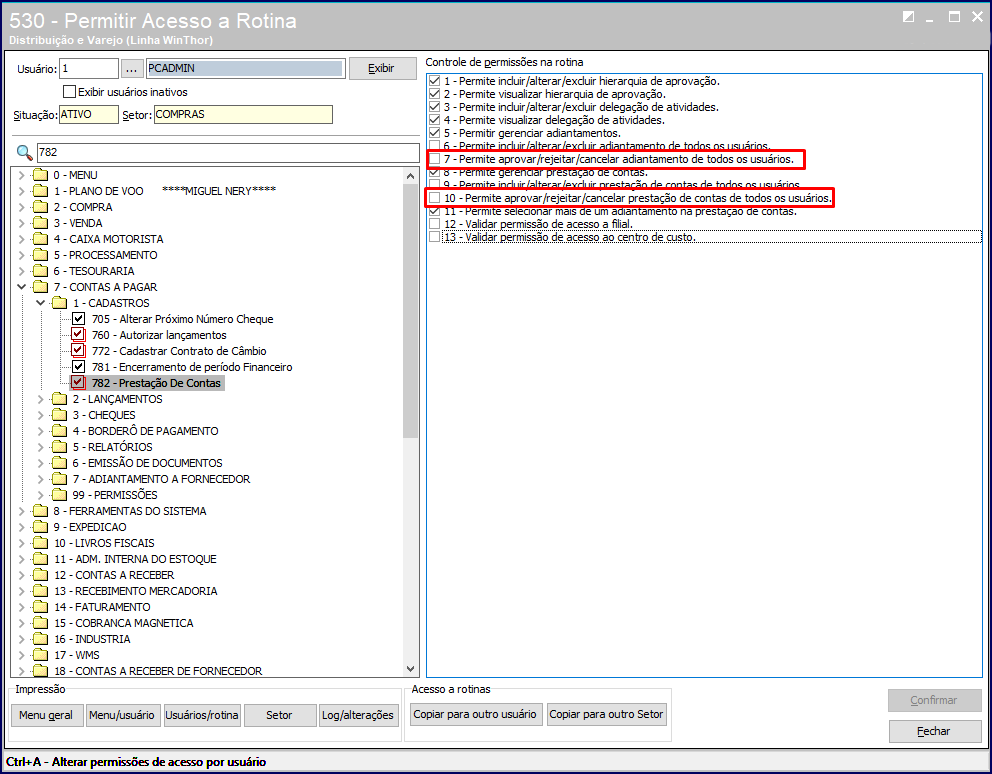992x774 pixels.
Task: Toggle checkbox for 781 Encerramento de período Financeiro
Action: click(78, 366)
